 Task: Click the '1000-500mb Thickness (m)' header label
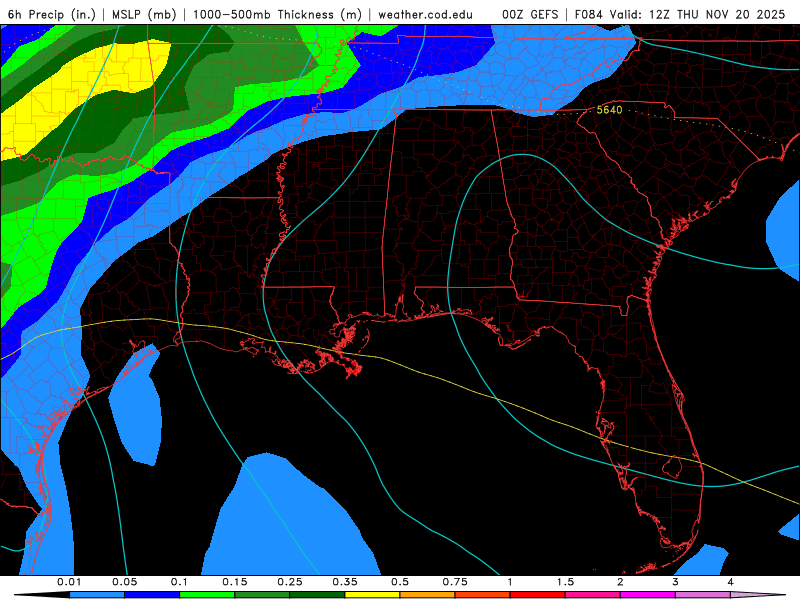(x=277, y=14)
